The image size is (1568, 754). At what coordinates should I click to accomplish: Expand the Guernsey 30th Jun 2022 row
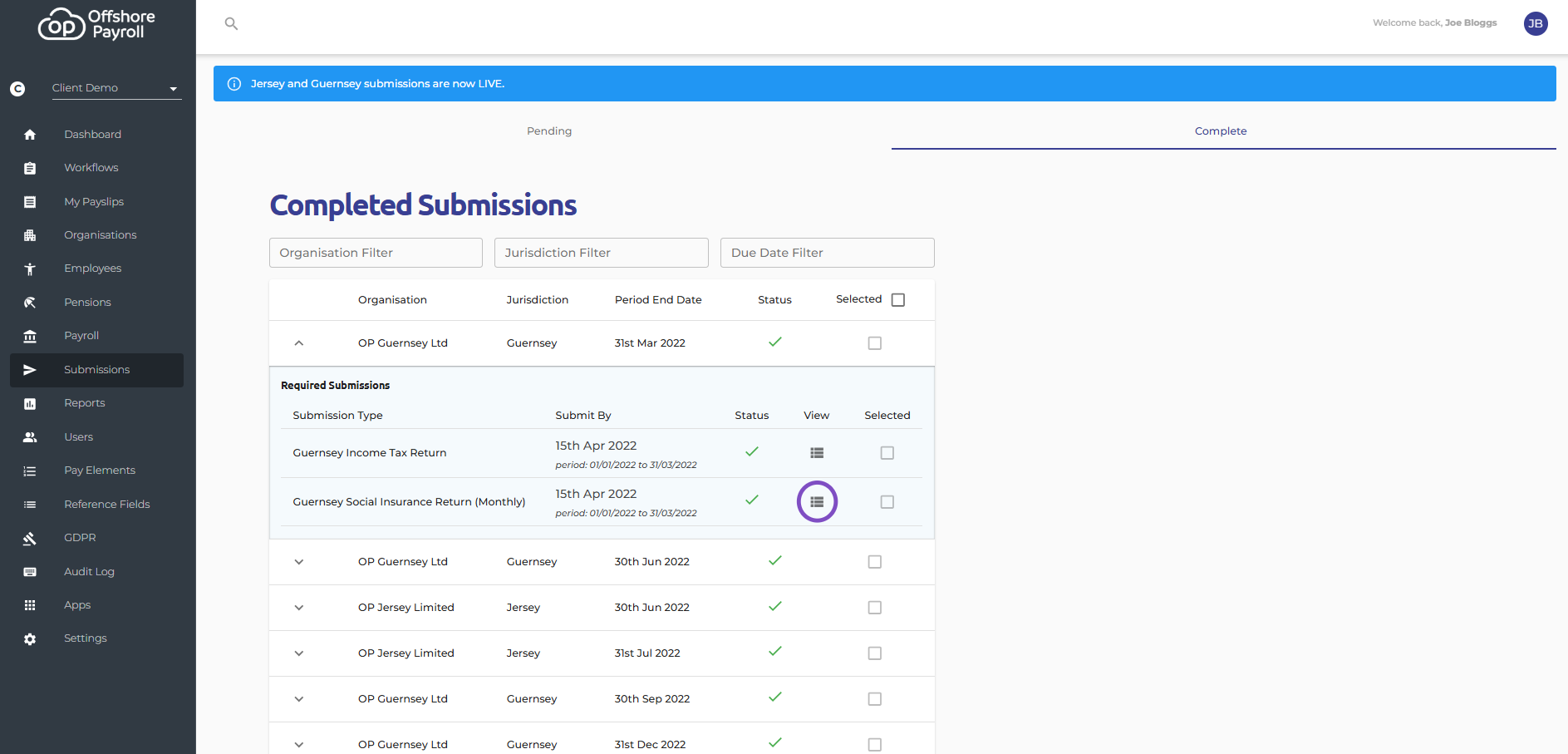pos(299,562)
